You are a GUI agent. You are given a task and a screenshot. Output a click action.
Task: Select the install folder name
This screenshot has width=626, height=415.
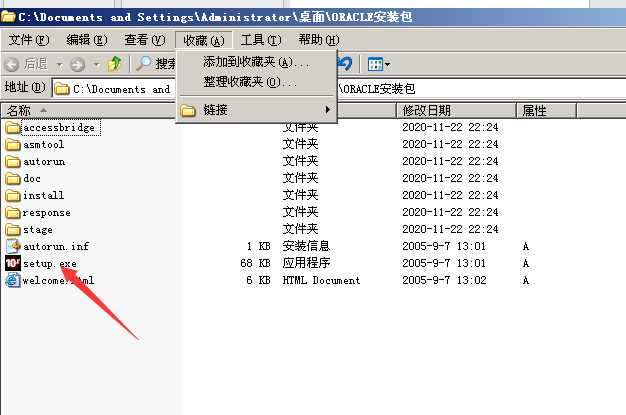[x=44, y=195]
